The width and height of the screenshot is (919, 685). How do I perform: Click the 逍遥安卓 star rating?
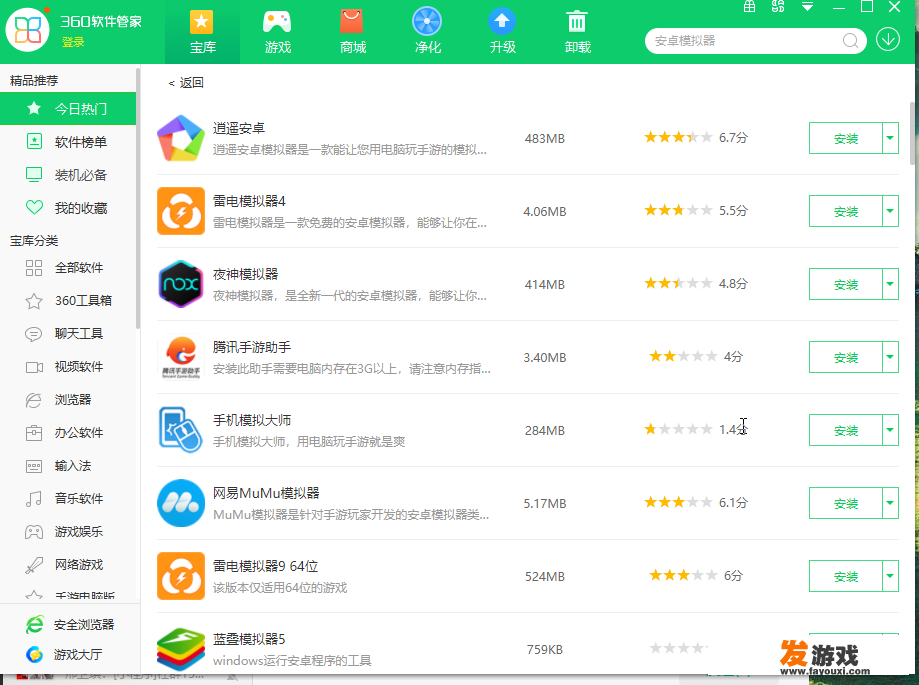click(x=678, y=137)
